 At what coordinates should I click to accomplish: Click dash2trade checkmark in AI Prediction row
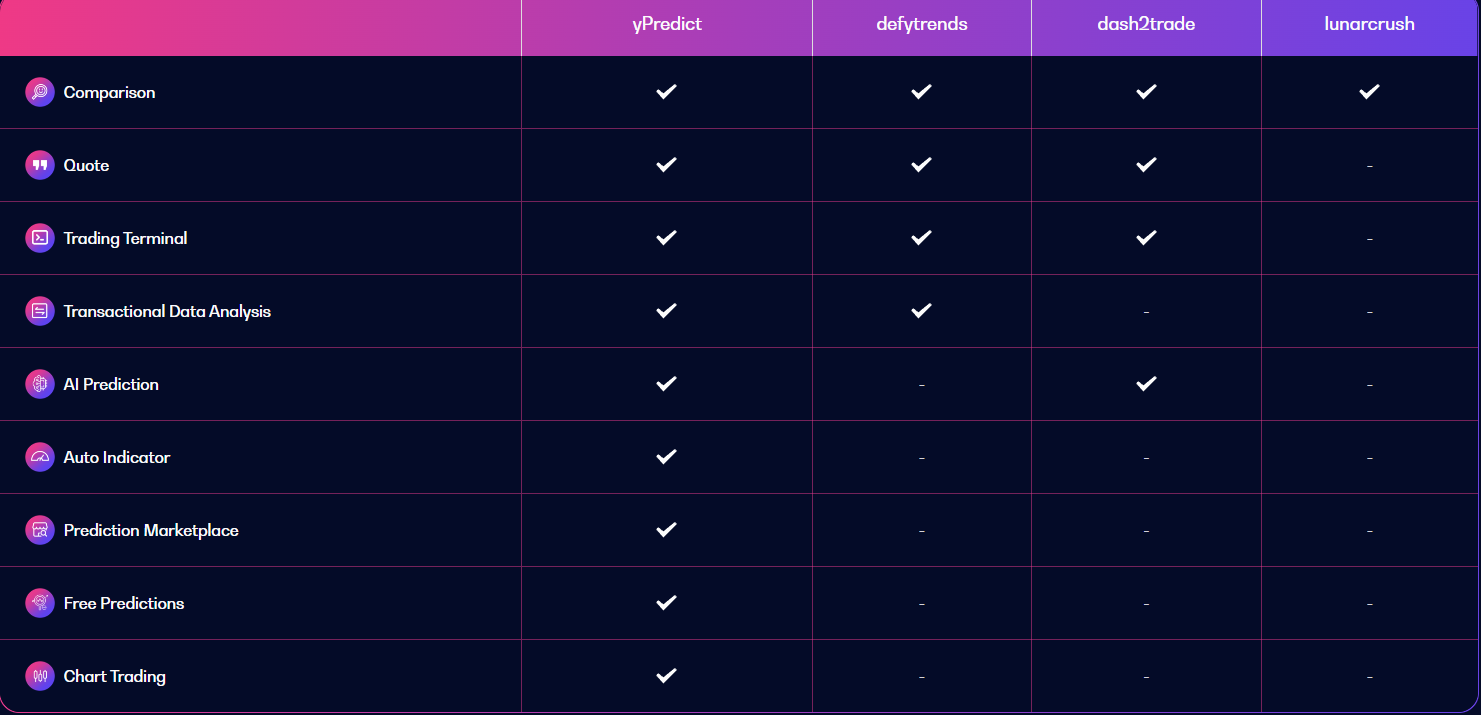pos(1146,383)
